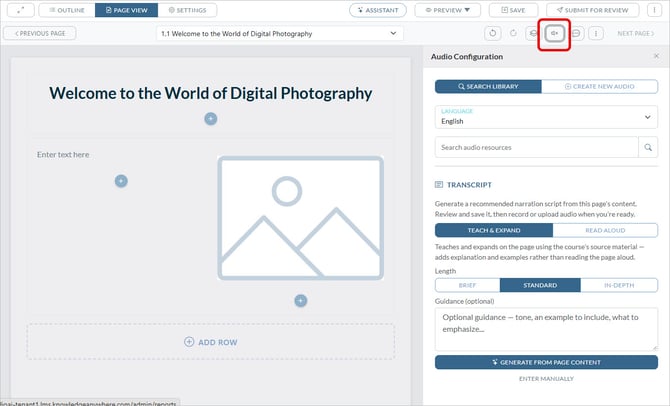Open the Preview dropdown
Viewport: 670px width, 406px height.
(447, 10)
